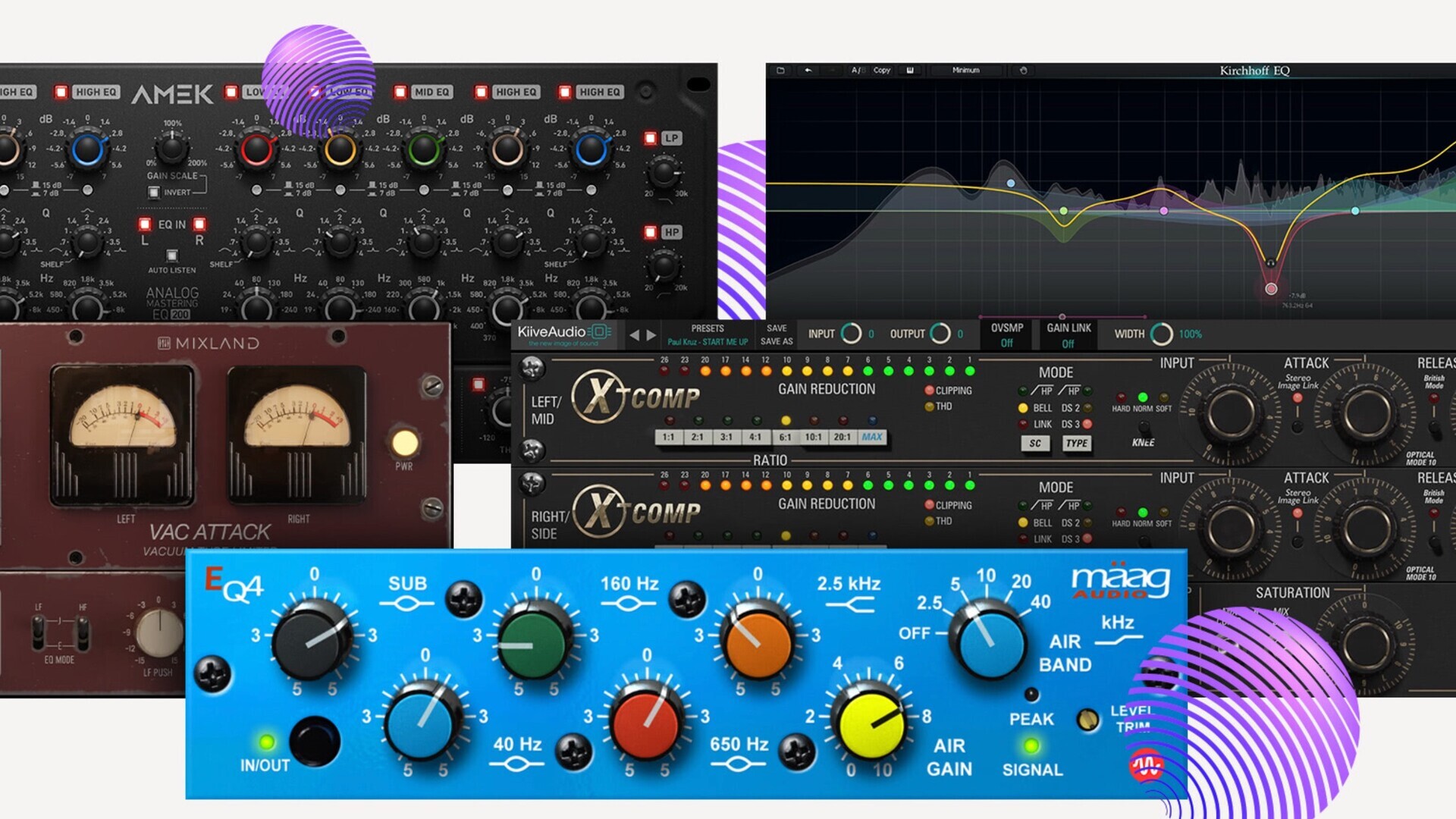Image resolution: width=1456 pixels, height=819 pixels.
Task: Click the red-ringed gain knob on AMEK
Action: [x=256, y=149]
